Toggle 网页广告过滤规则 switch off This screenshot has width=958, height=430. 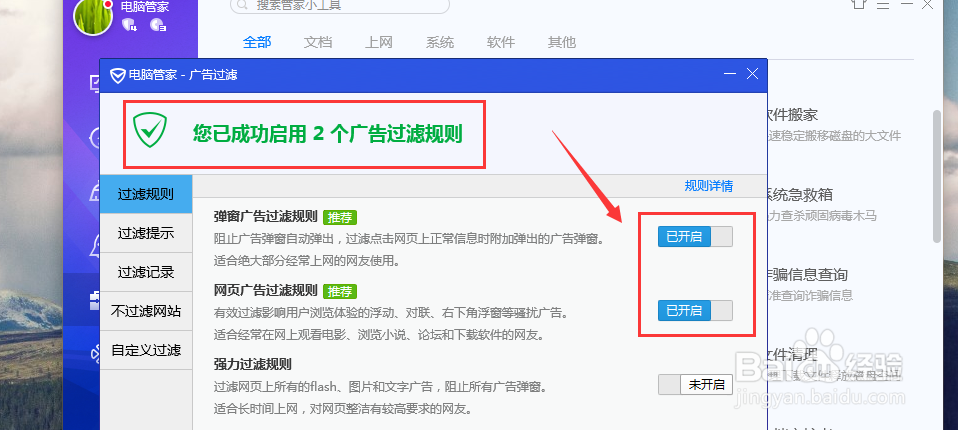click(x=695, y=310)
